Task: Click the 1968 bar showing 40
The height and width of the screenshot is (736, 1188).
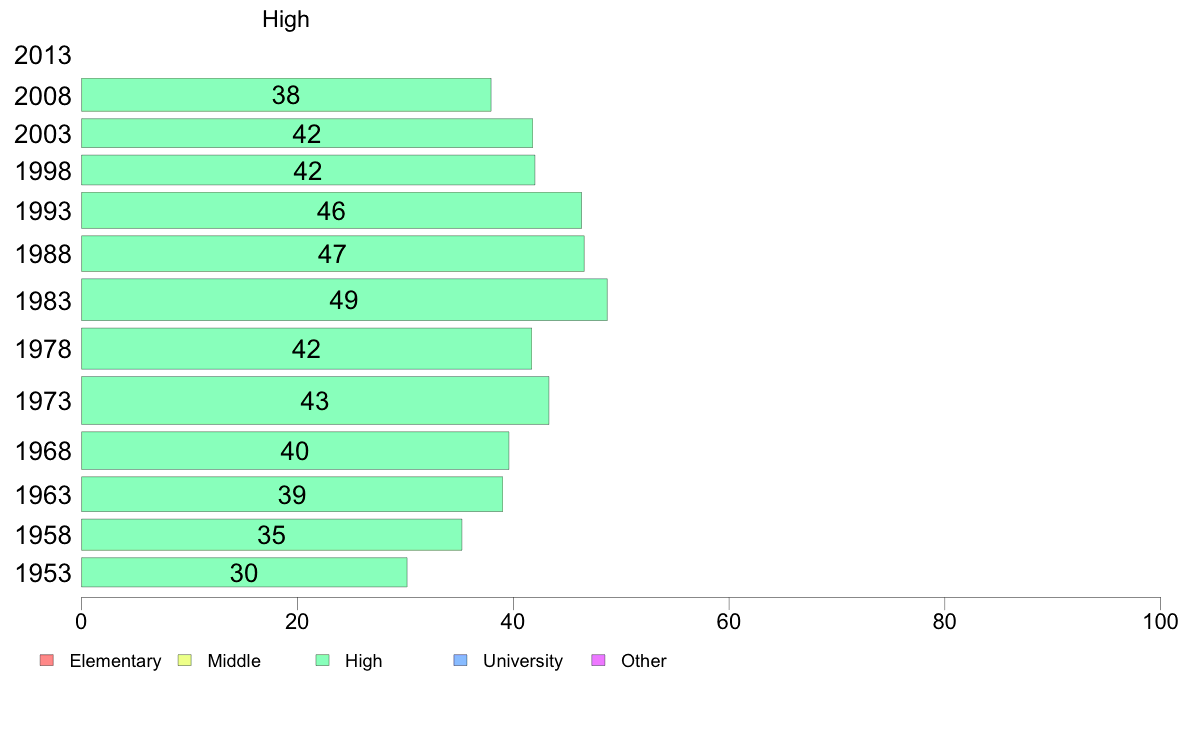Action: (295, 450)
